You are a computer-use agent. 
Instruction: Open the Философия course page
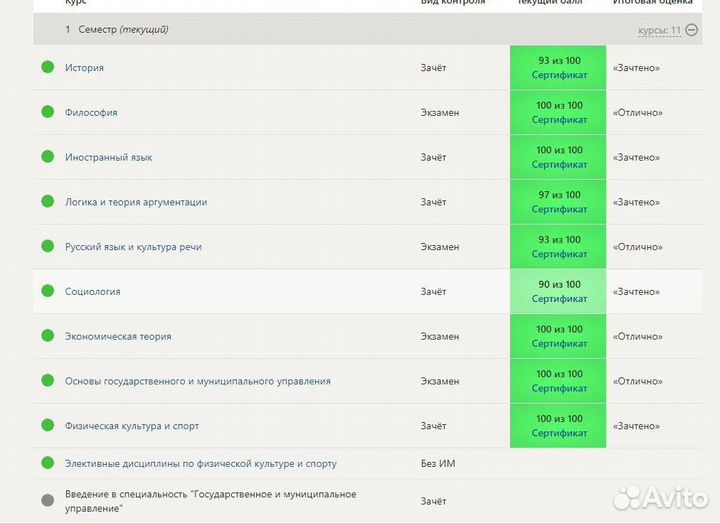pos(91,113)
